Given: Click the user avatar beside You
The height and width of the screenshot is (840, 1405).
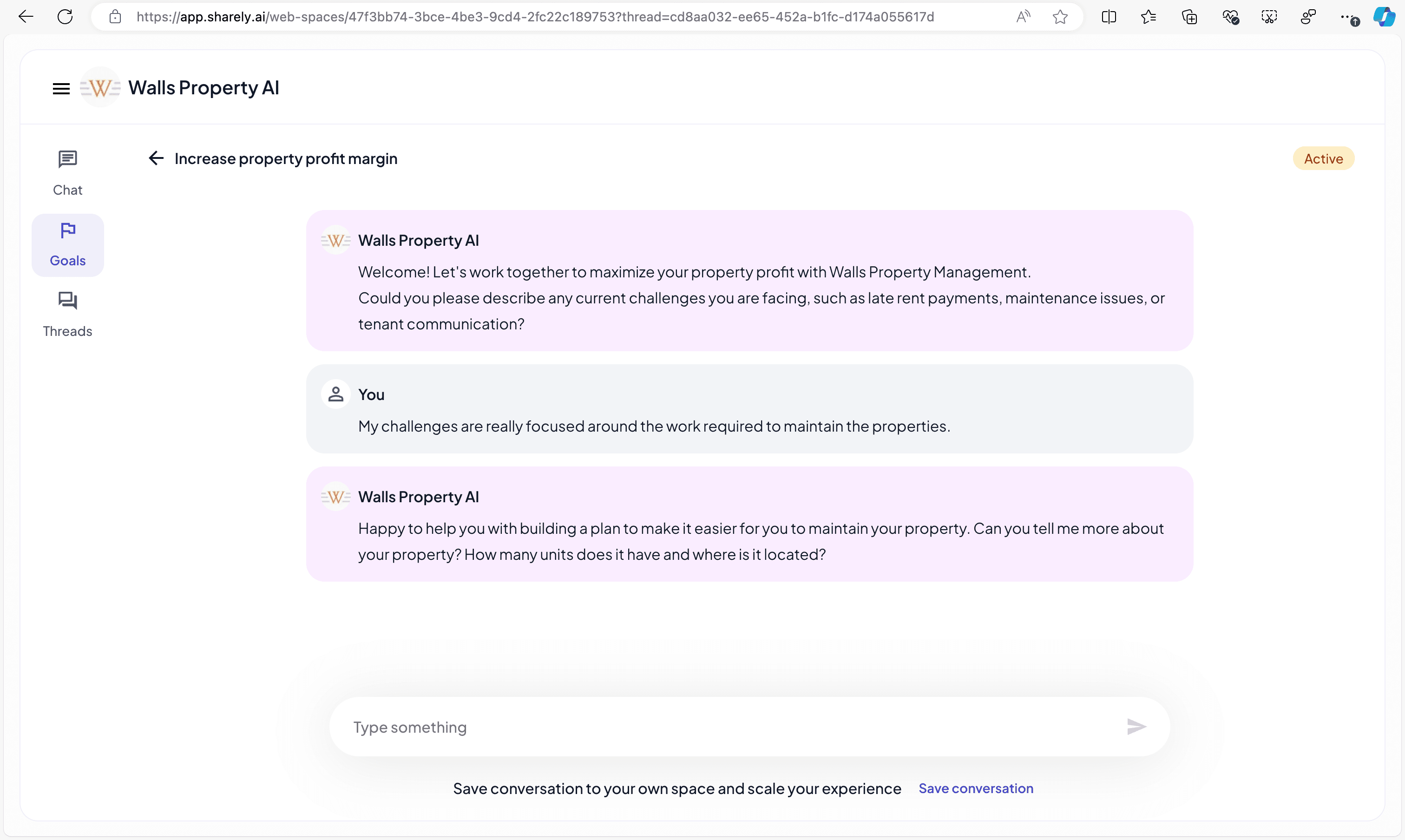Looking at the screenshot, I should [335, 394].
